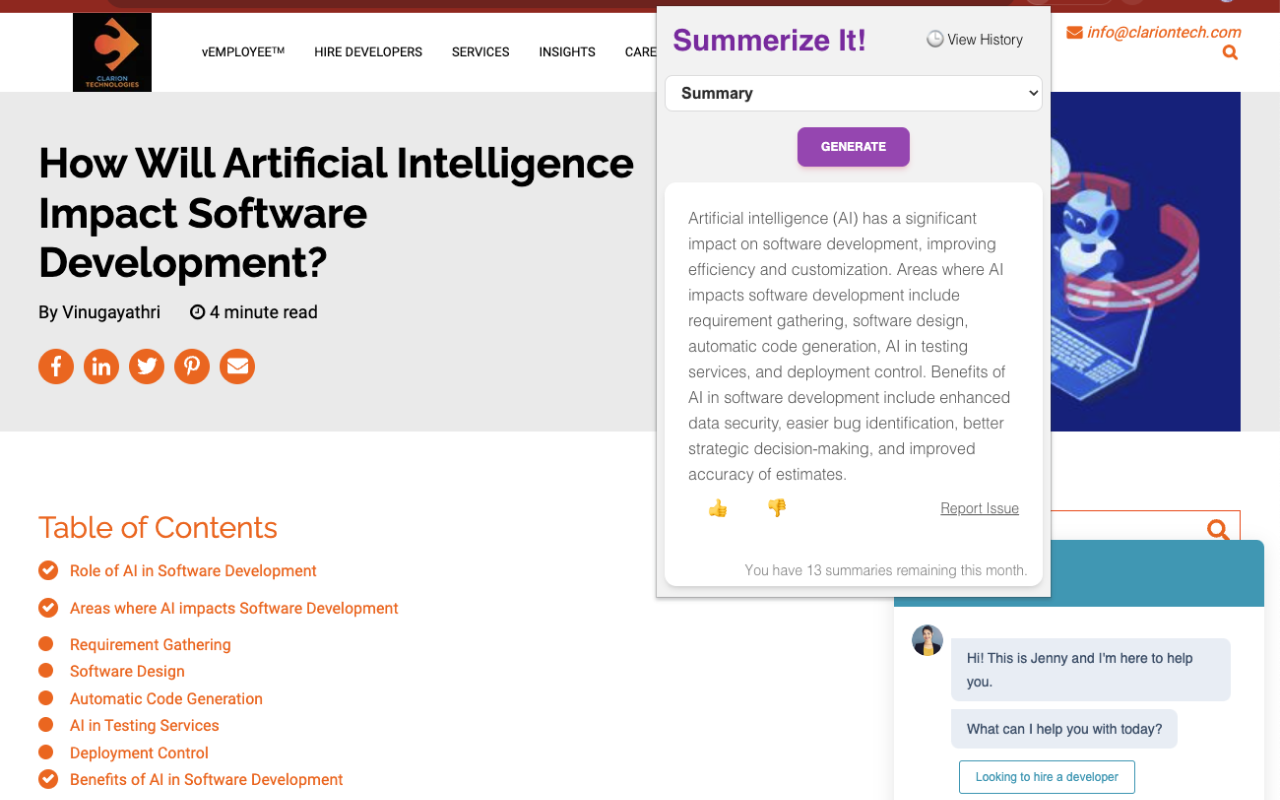Open the INSIGHTS menu
Viewport: 1280px width, 800px height.
[x=567, y=52]
